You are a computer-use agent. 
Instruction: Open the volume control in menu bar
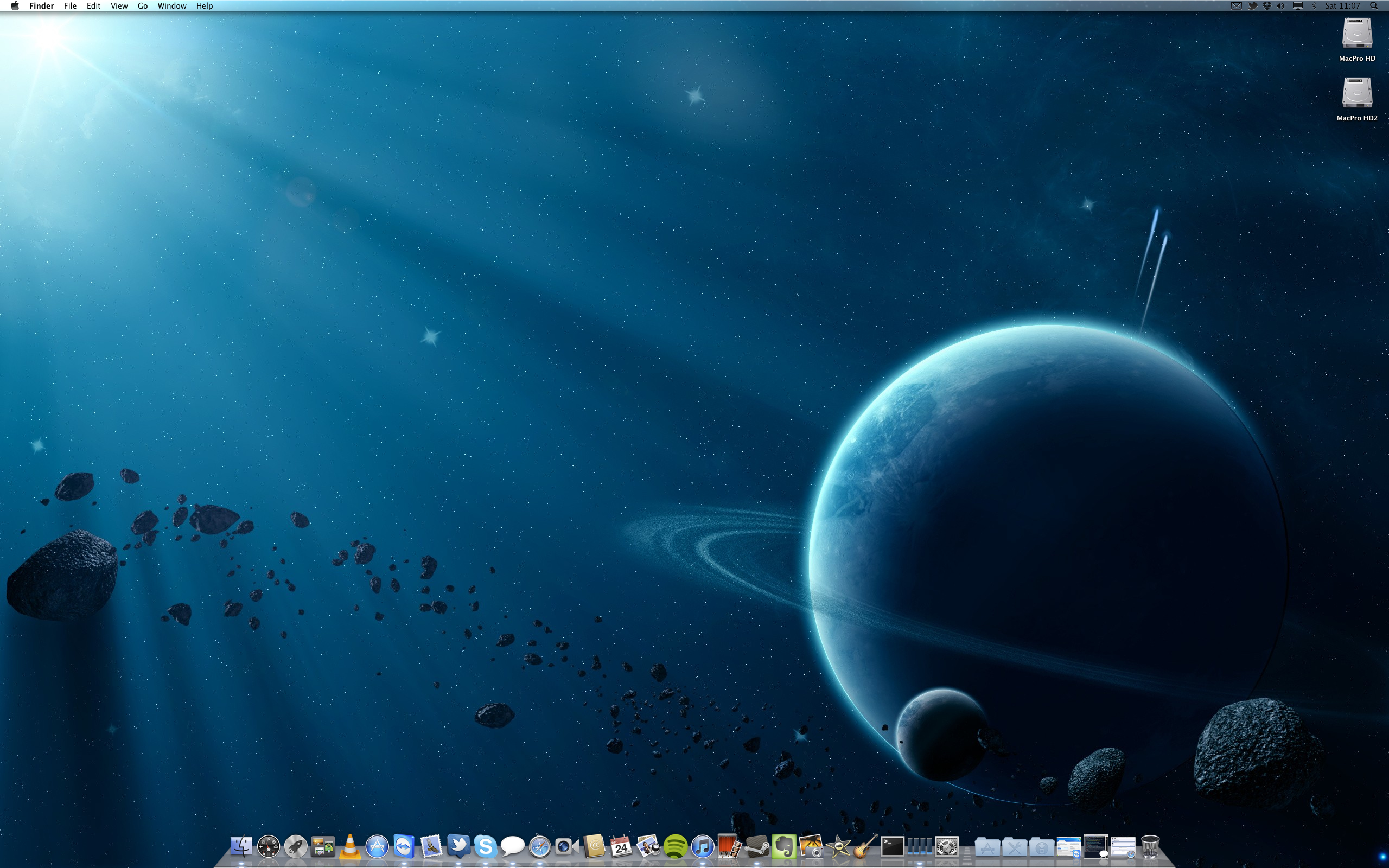coord(1280,6)
